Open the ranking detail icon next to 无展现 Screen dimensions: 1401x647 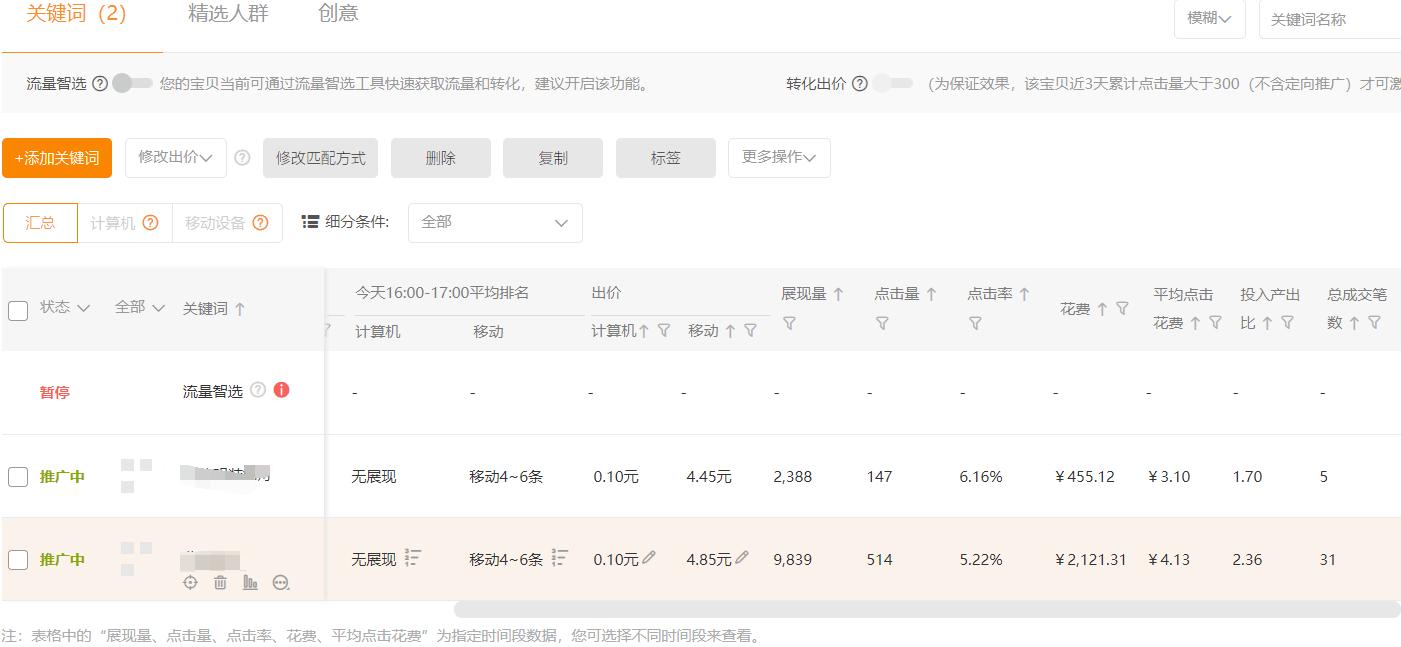(x=411, y=557)
